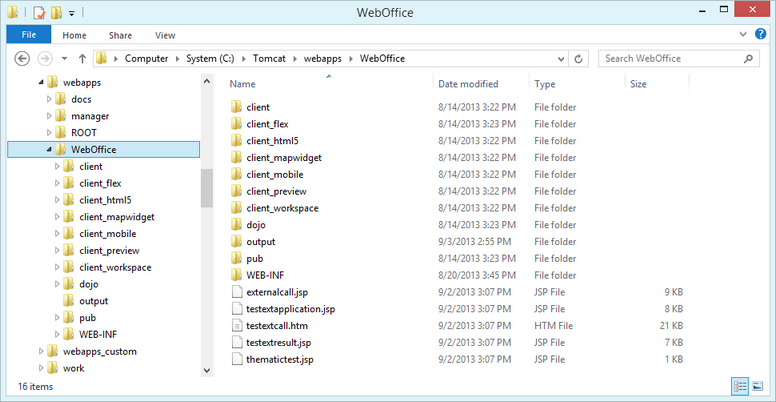Image resolution: width=776 pixels, height=402 pixels.
Task: Select the client_flex folder icon in list
Action: pos(237,124)
